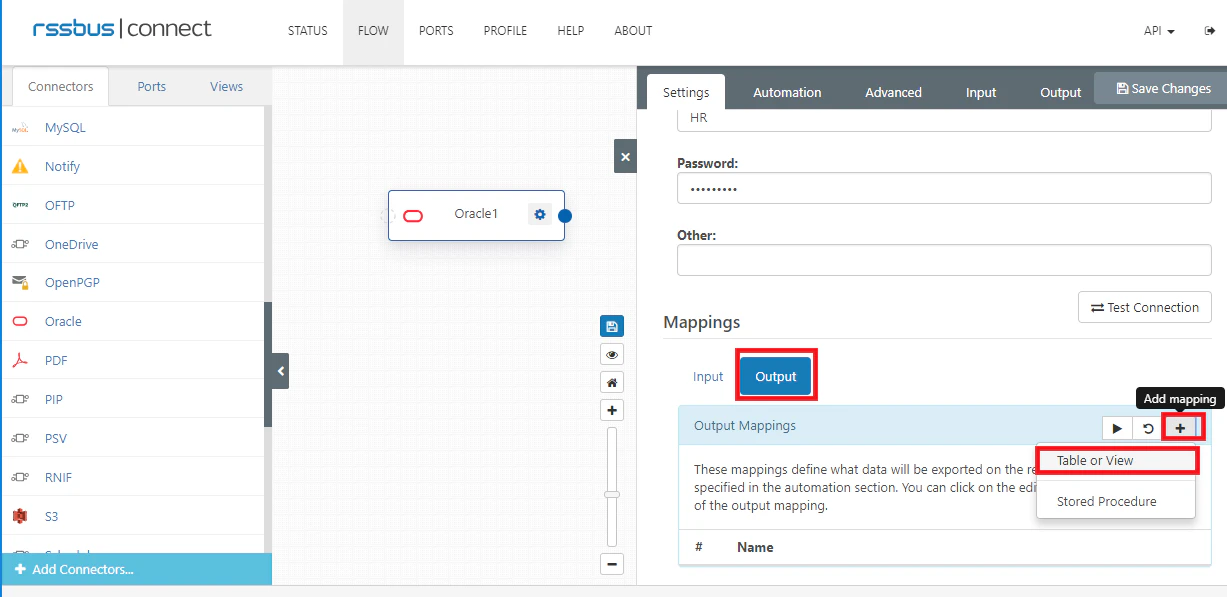Click the flow canvas save icon
The width and height of the screenshot is (1227, 597).
tap(612, 326)
